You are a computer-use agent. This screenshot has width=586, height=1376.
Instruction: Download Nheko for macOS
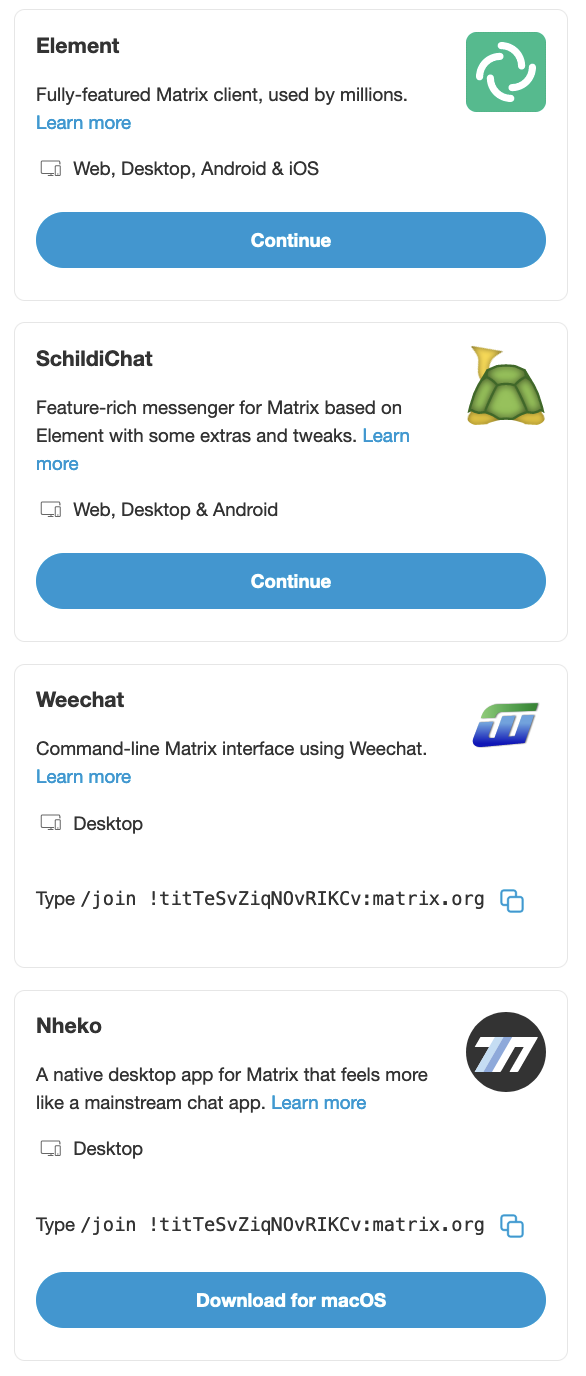[291, 1300]
